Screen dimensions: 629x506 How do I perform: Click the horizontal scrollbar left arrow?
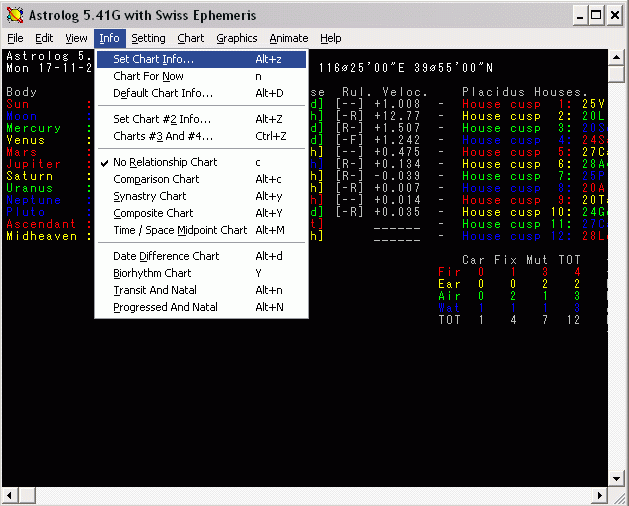pyautogui.click(x=10, y=495)
